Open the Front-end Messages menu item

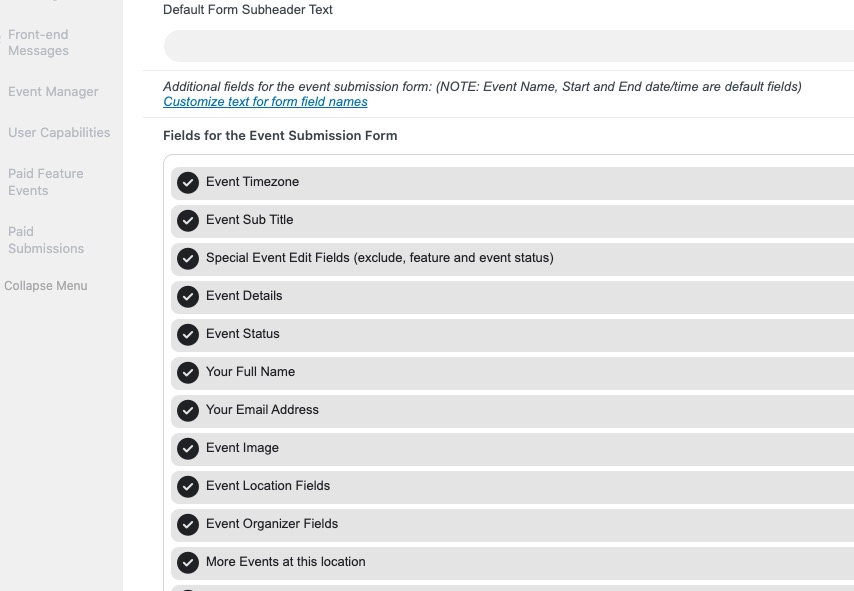[x=38, y=42]
